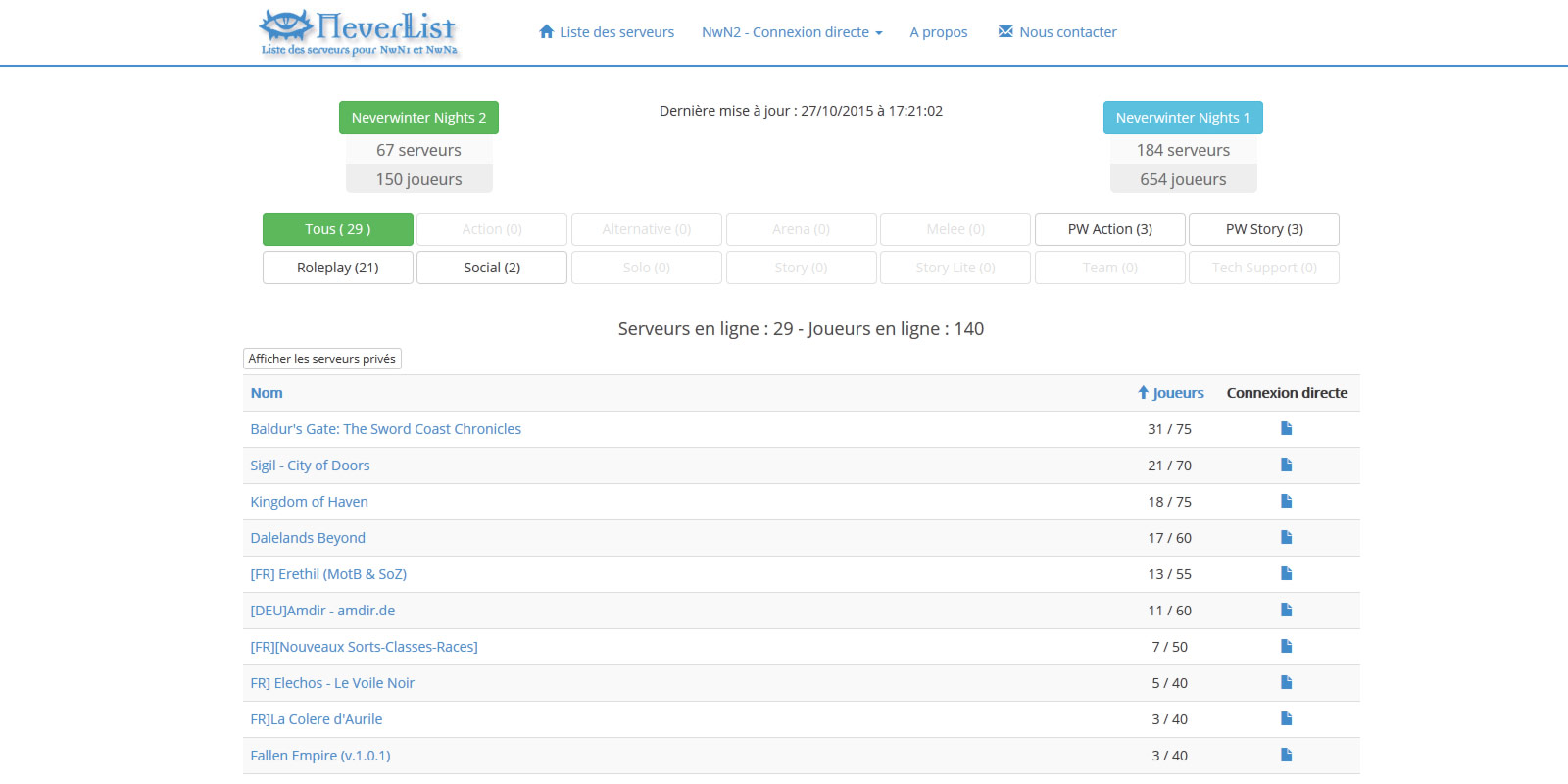Filter by PW Action (3)
This screenshot has height=784, width=1568.
click(1110, 229)
